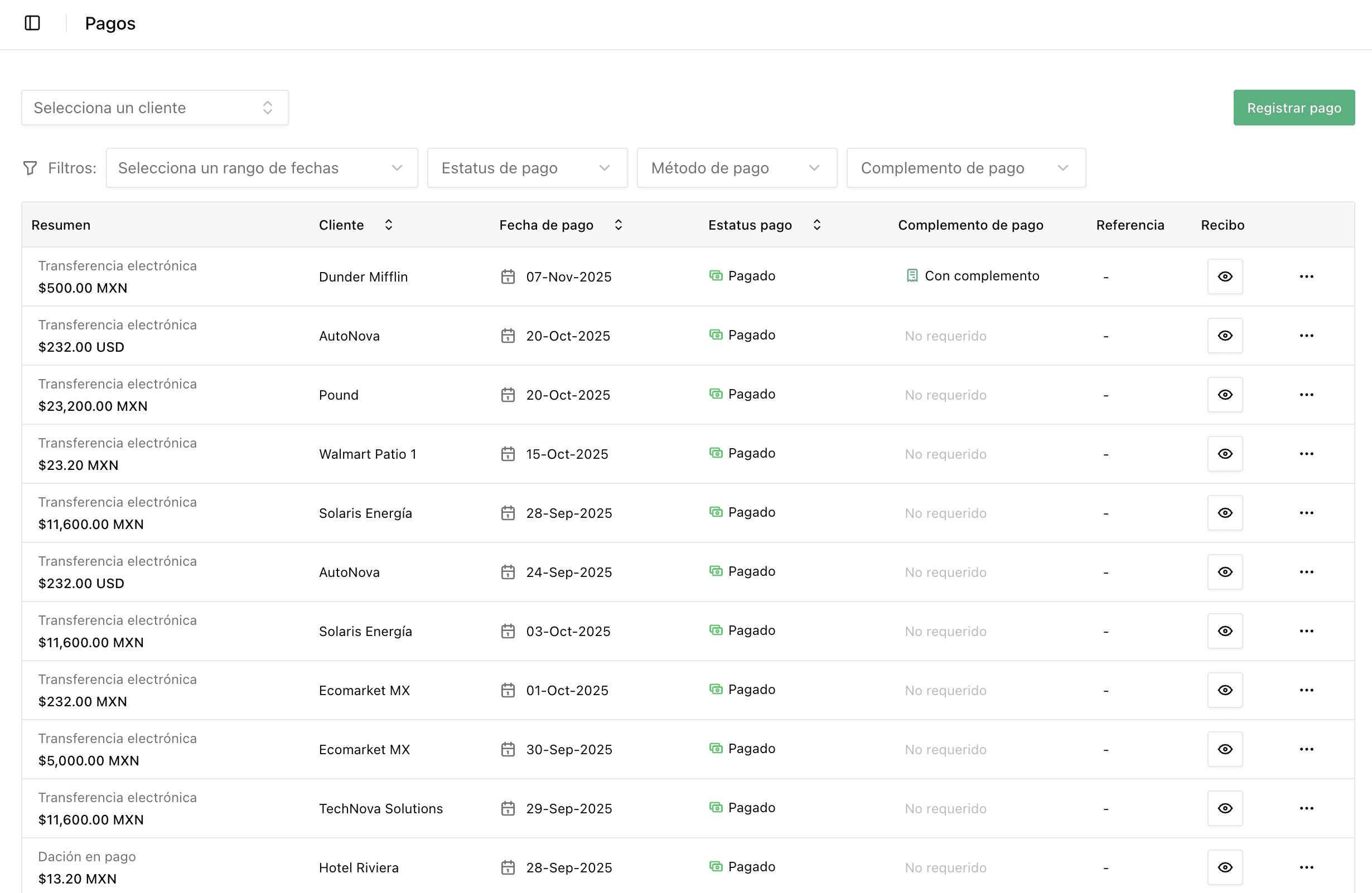
Task: Show the receipt on the Walmart Patio 1 row
Action: click(1225, 454)
